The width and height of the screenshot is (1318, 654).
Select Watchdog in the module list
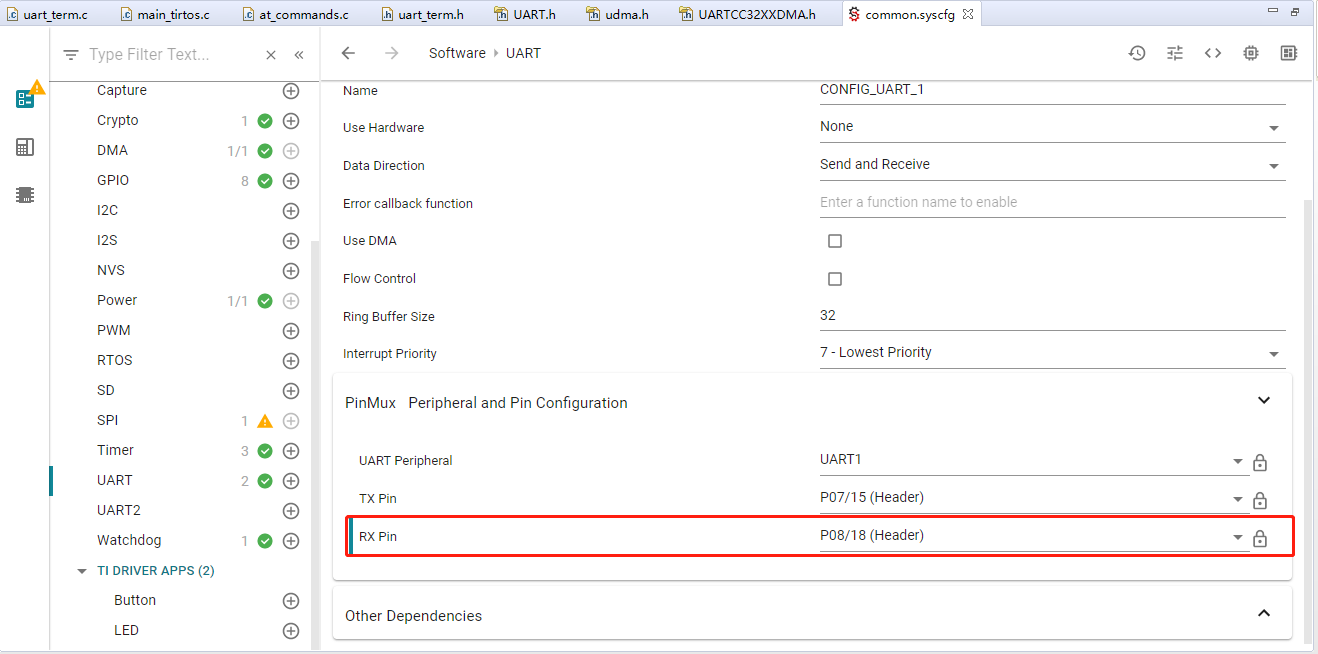click(129, 540)
